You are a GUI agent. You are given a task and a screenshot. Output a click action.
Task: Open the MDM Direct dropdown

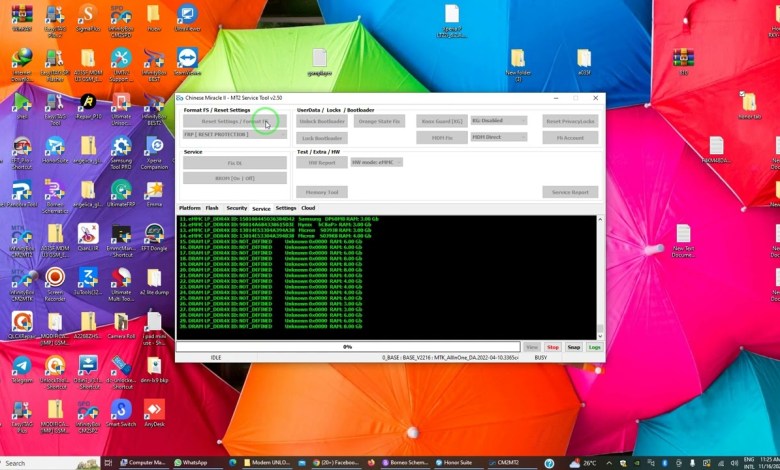click(x=497, y=136)
